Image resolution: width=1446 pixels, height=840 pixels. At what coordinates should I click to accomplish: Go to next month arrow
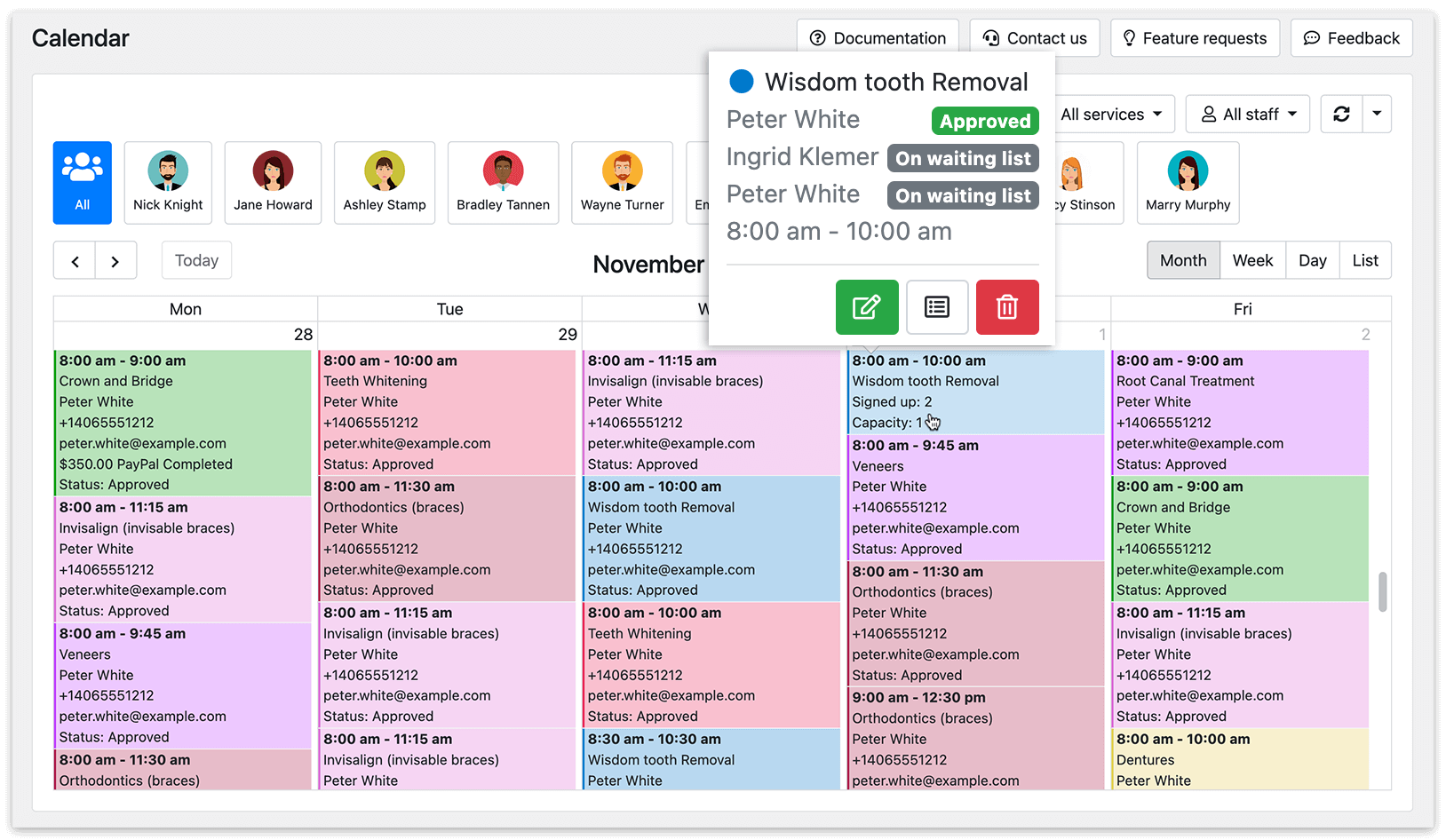[115, 260]
